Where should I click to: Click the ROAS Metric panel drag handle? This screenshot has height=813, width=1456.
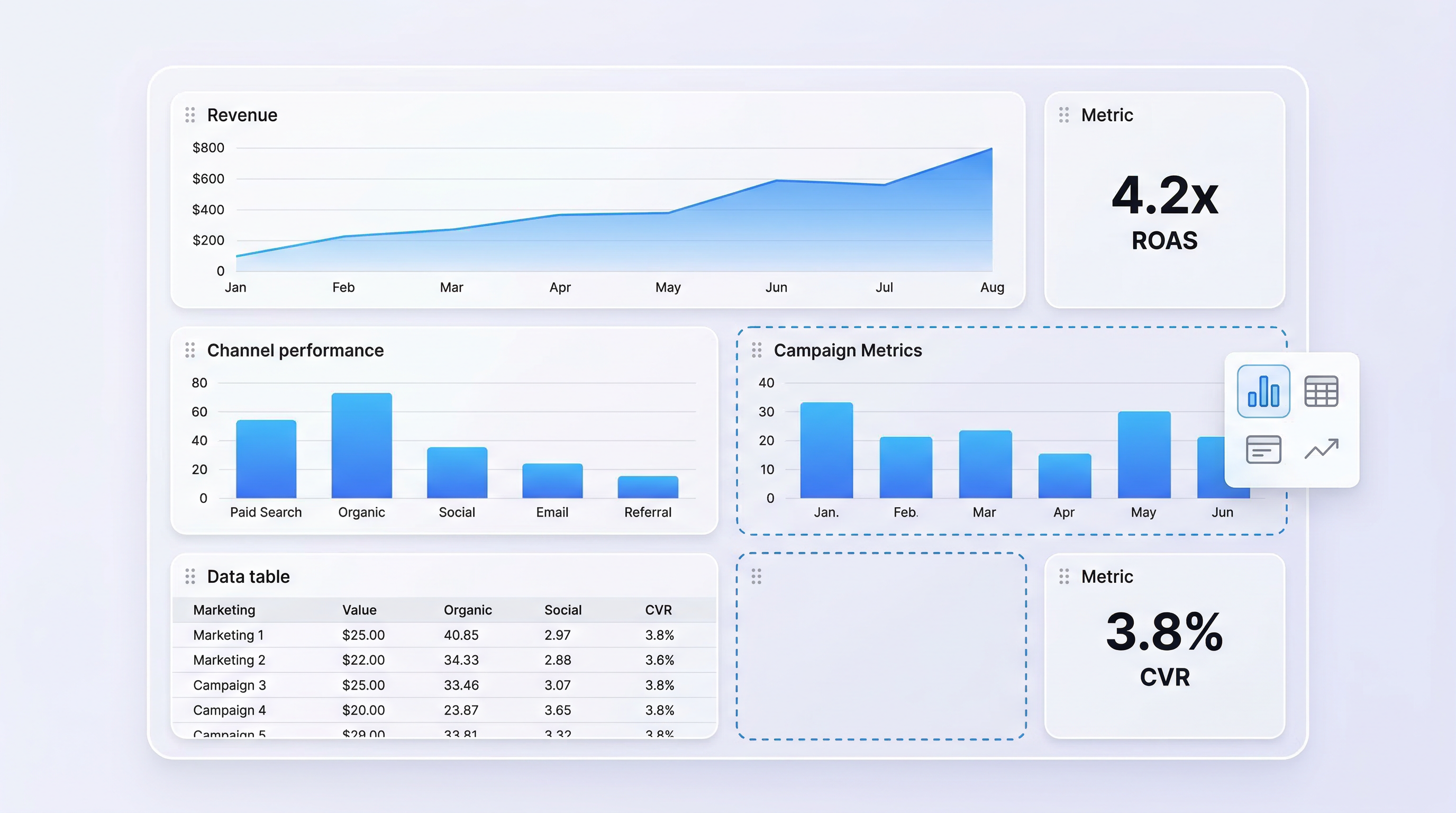(1064, 115)
